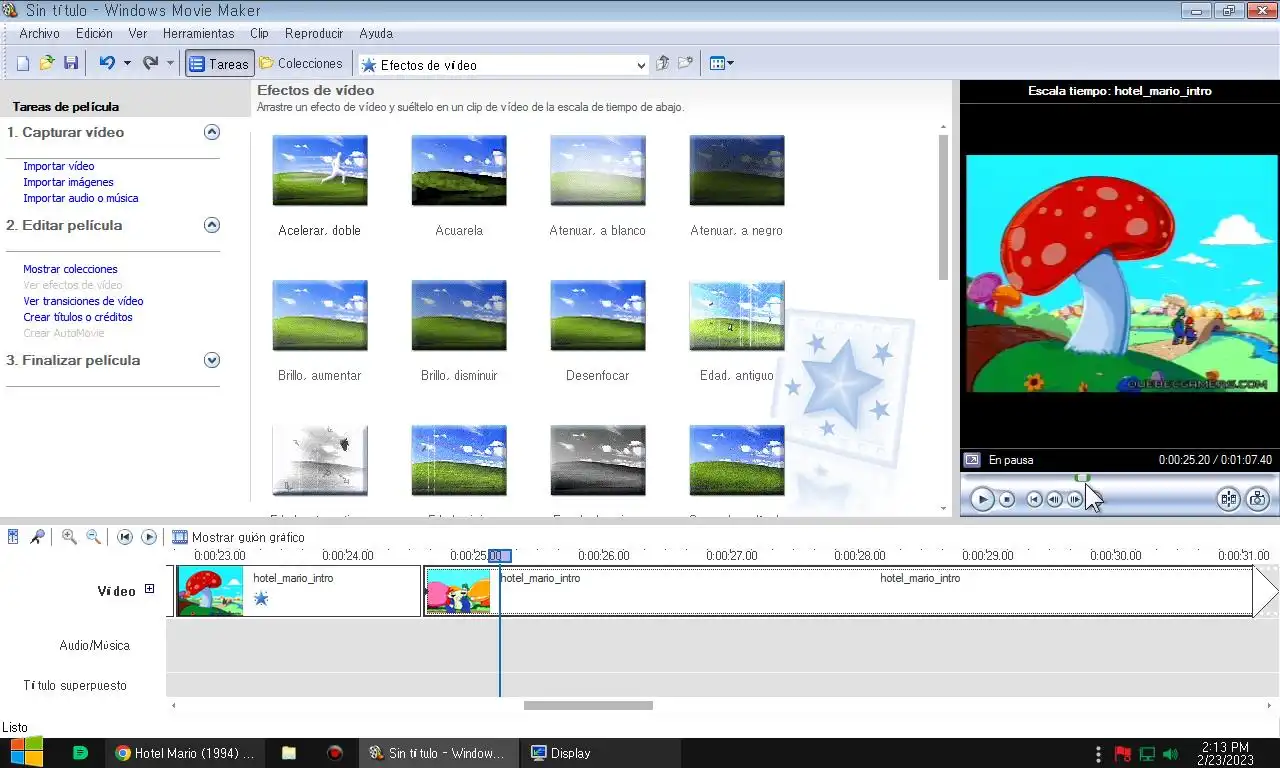Rewind the timeline to start
Viewport: 1280px width, 768px height.
[x=125, y=537]
